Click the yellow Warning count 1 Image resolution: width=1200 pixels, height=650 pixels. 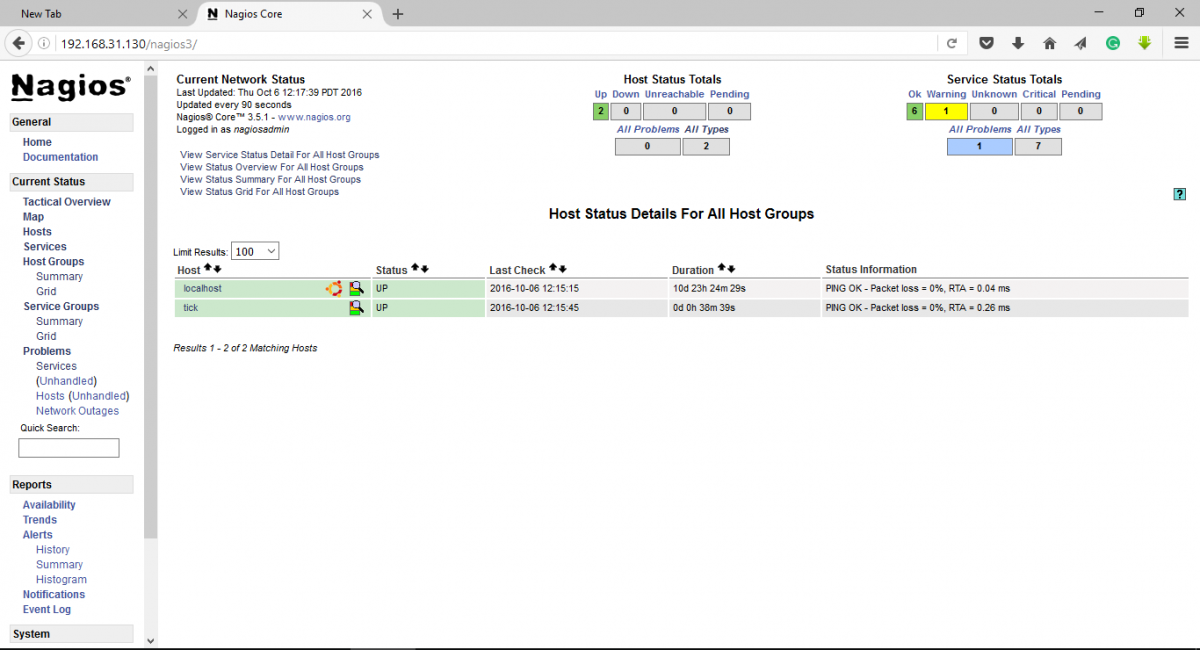click(x=946, y=111)
